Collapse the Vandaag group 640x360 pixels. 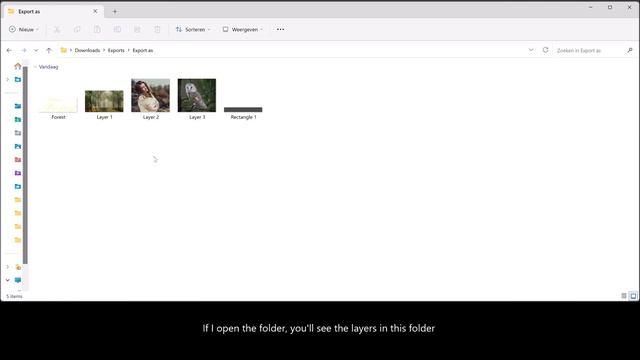point(35,67)
